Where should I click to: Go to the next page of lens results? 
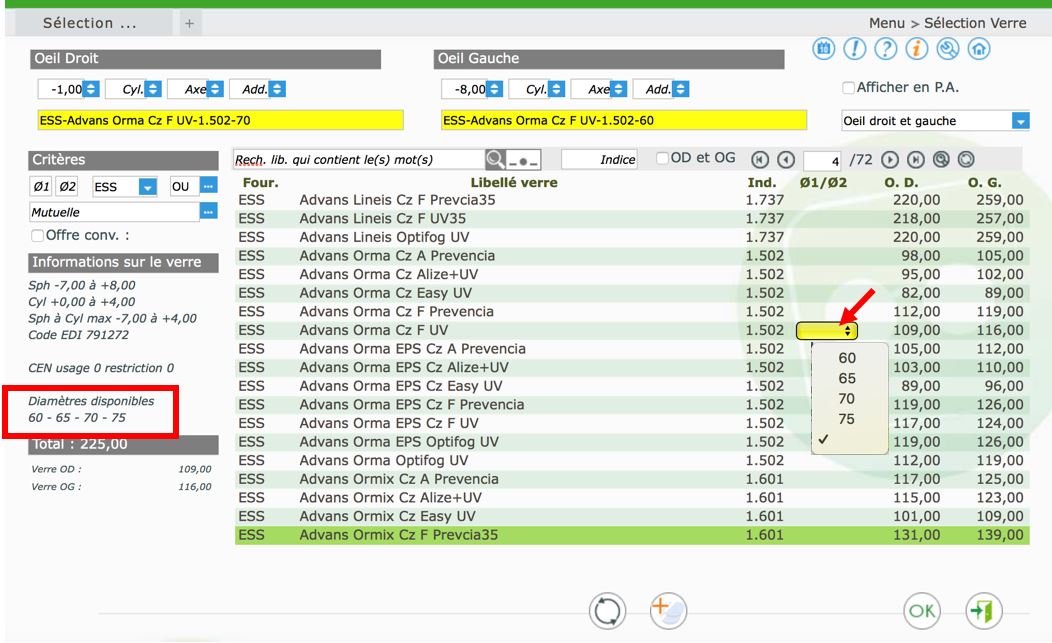coord(890,160)
